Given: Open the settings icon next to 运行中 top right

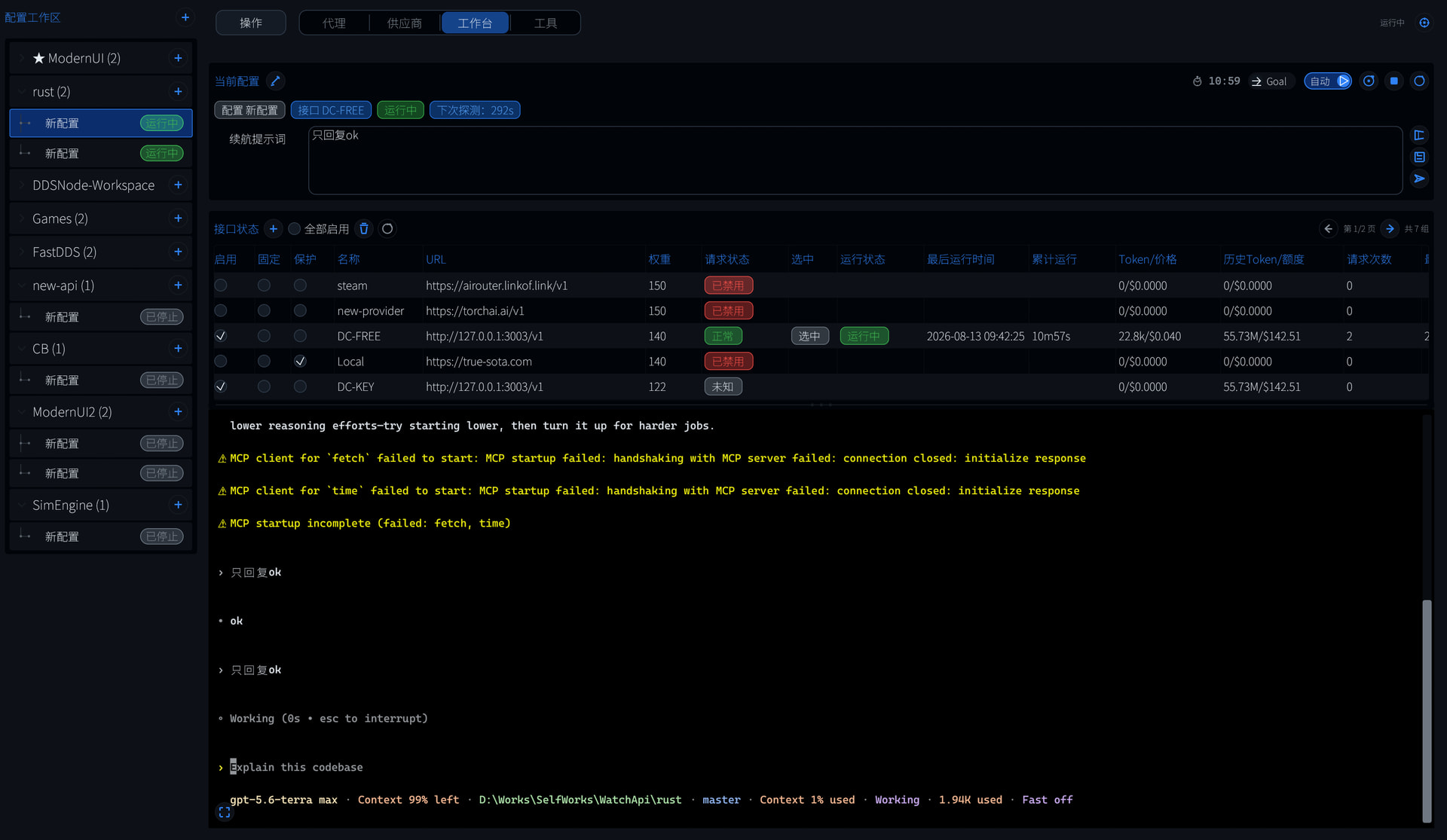Looking at the screenshot, I should click(x=1424, y=23).
